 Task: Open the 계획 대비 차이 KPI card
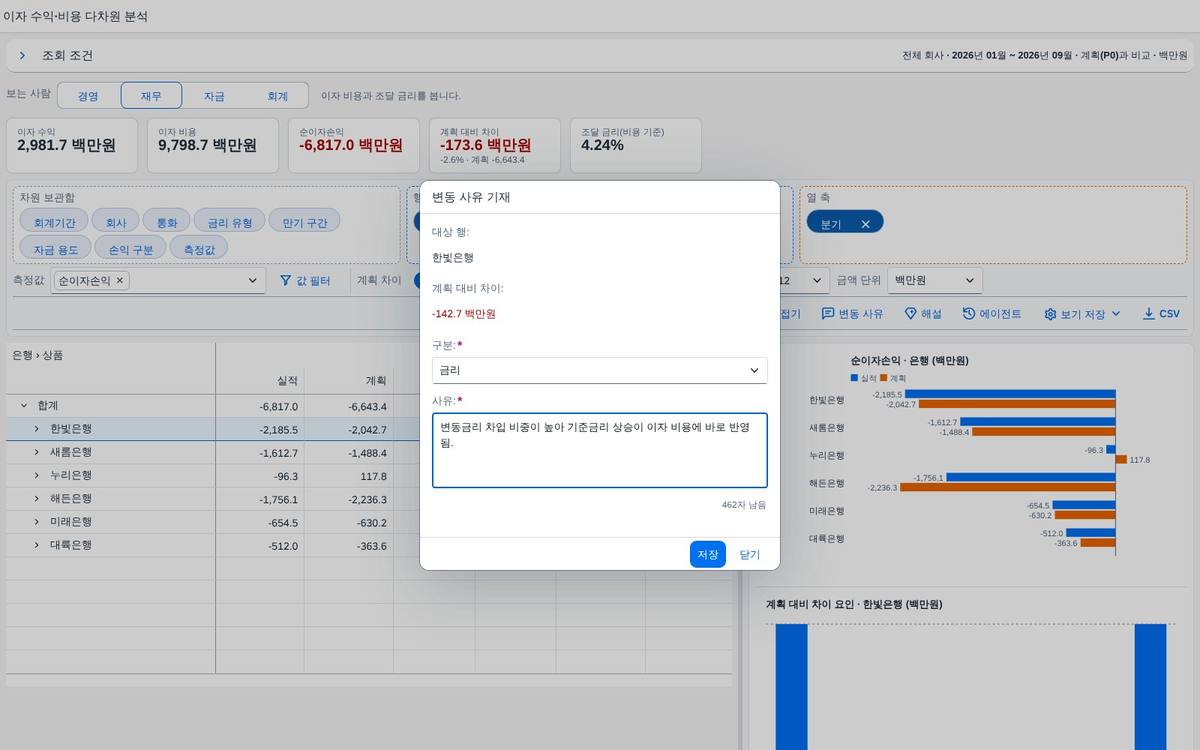pos(496,144)
